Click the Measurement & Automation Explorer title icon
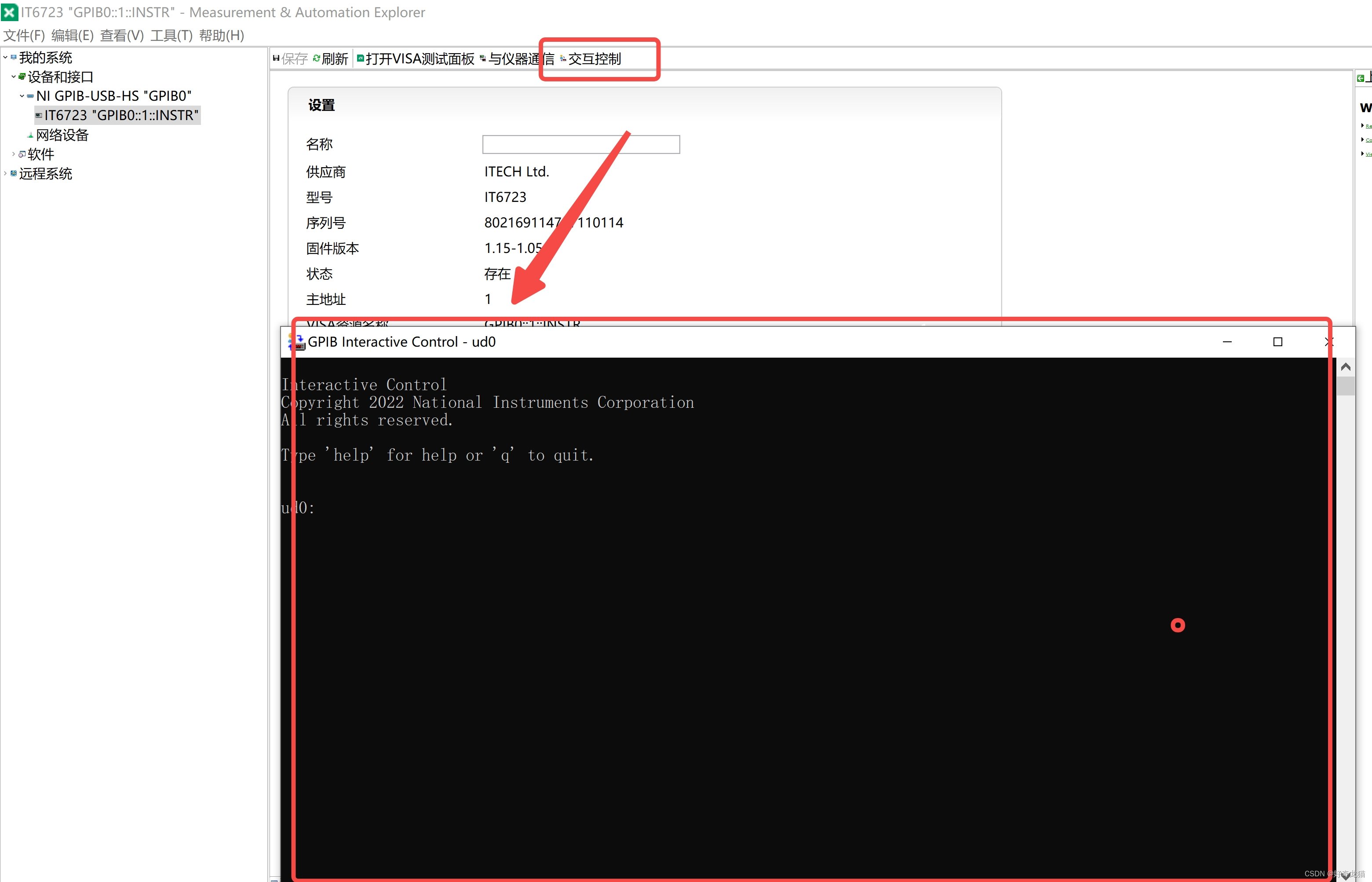The width and height of the screenshot is (1372, 882). coord(10,12)
